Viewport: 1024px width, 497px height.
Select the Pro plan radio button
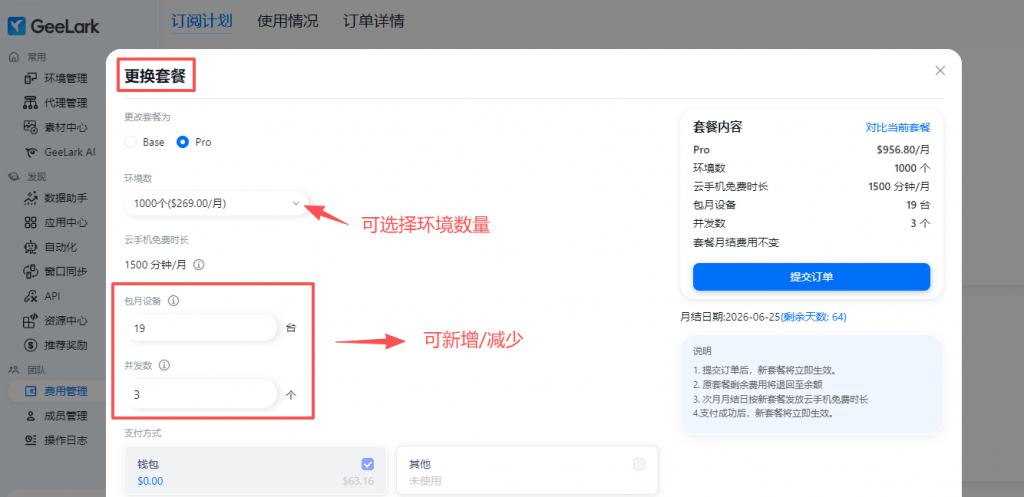coord(183,142)
